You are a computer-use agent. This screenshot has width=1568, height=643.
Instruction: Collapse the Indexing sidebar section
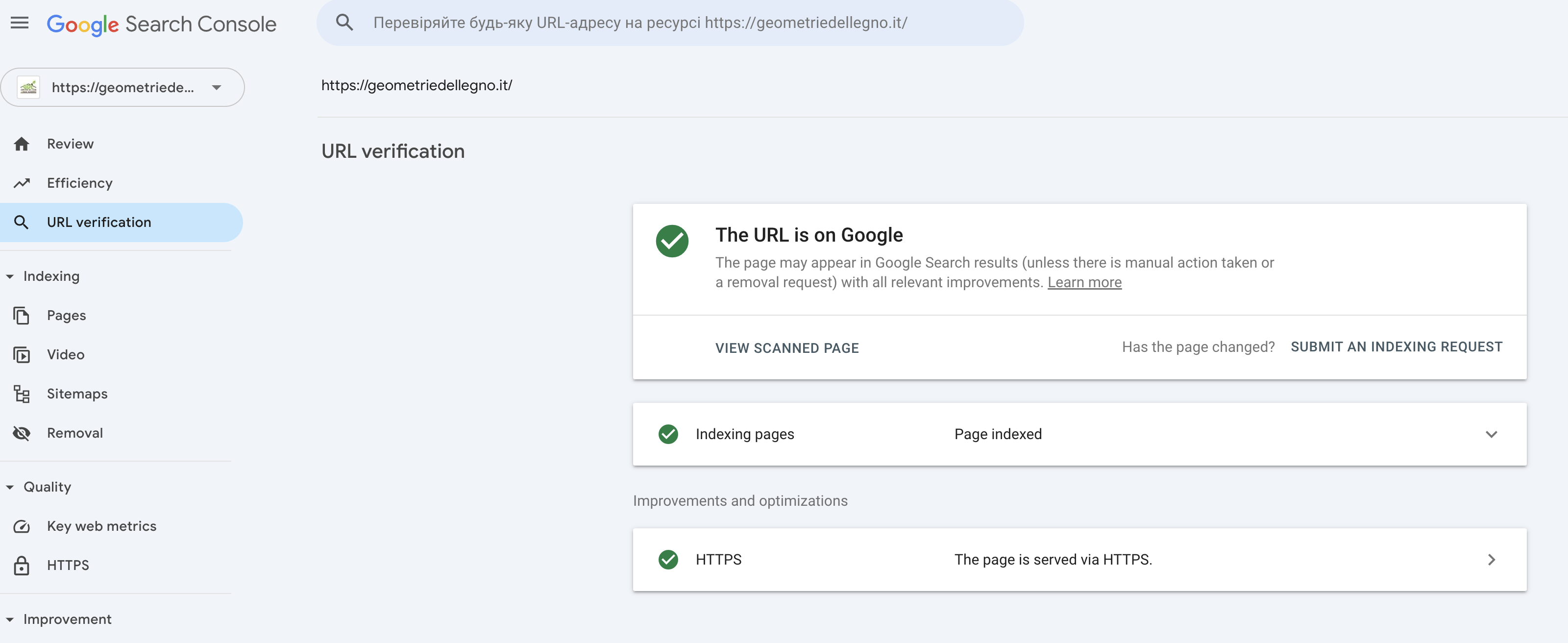[x=10, y=276]
